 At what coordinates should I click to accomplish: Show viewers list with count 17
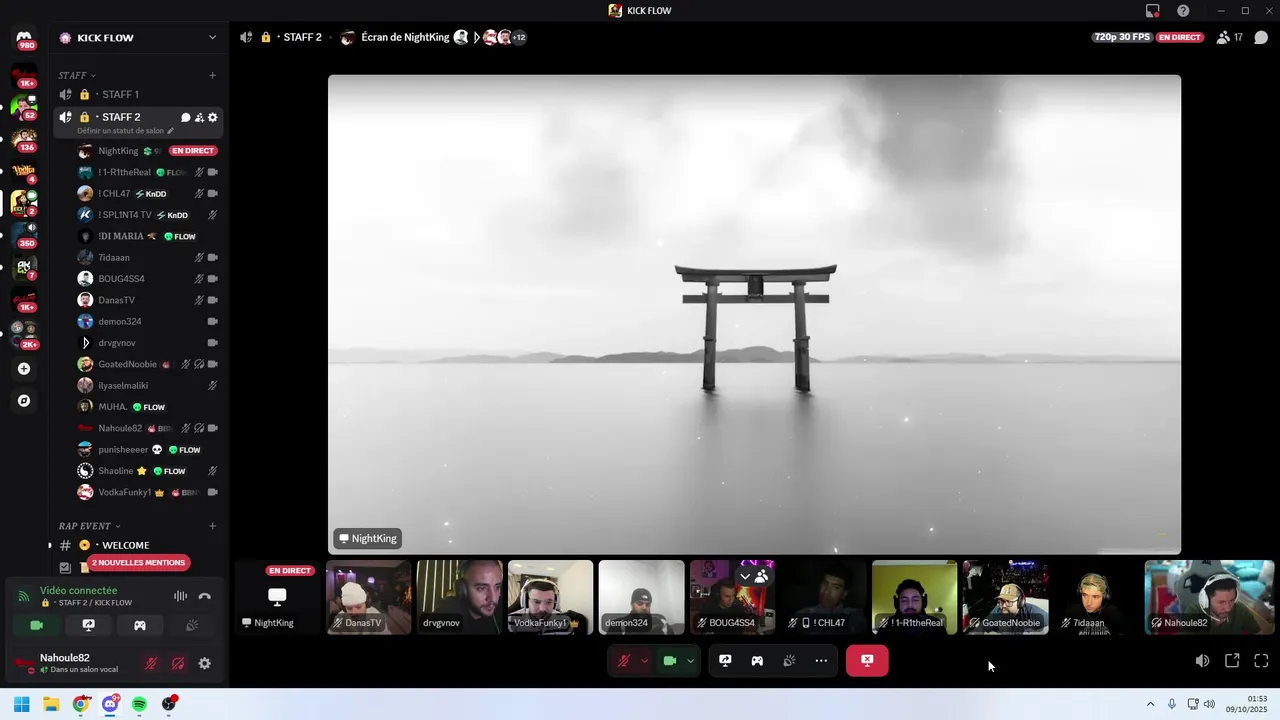pos(1230,37)
